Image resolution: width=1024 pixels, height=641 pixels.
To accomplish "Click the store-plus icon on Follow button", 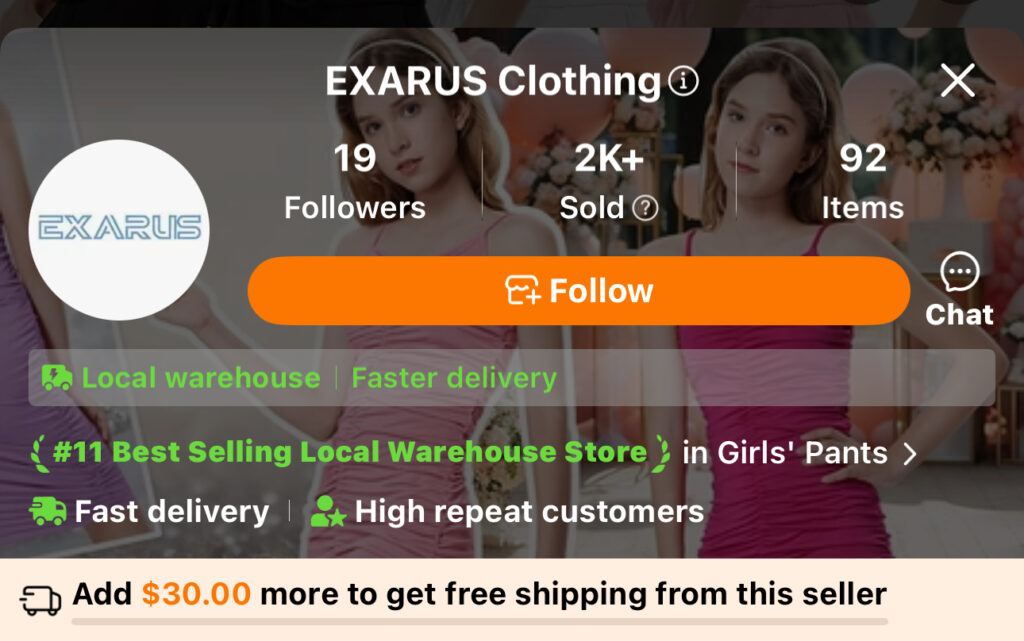I will [522, 290].
